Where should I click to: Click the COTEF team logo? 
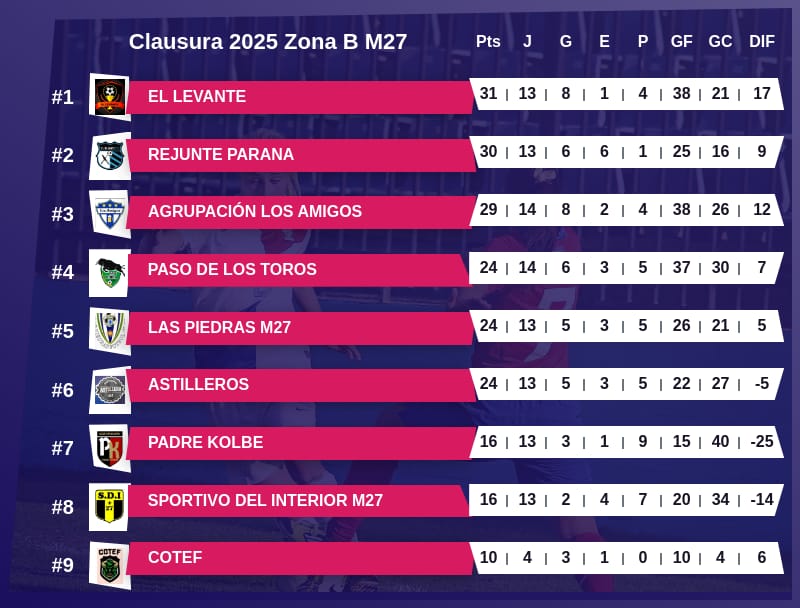pos(109,563)
